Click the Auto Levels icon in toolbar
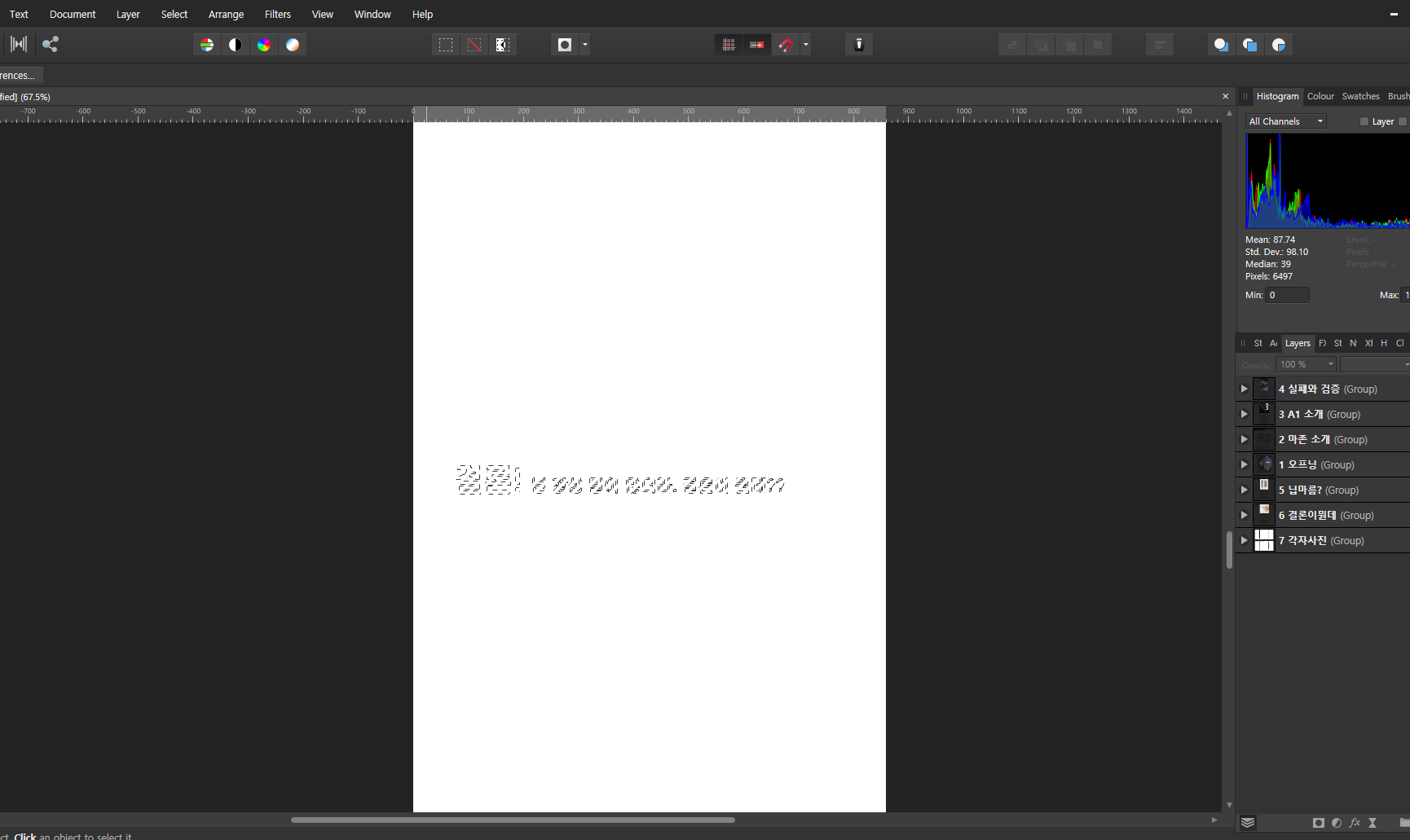This screenshot has height=840, width=1410. point(207,45)
